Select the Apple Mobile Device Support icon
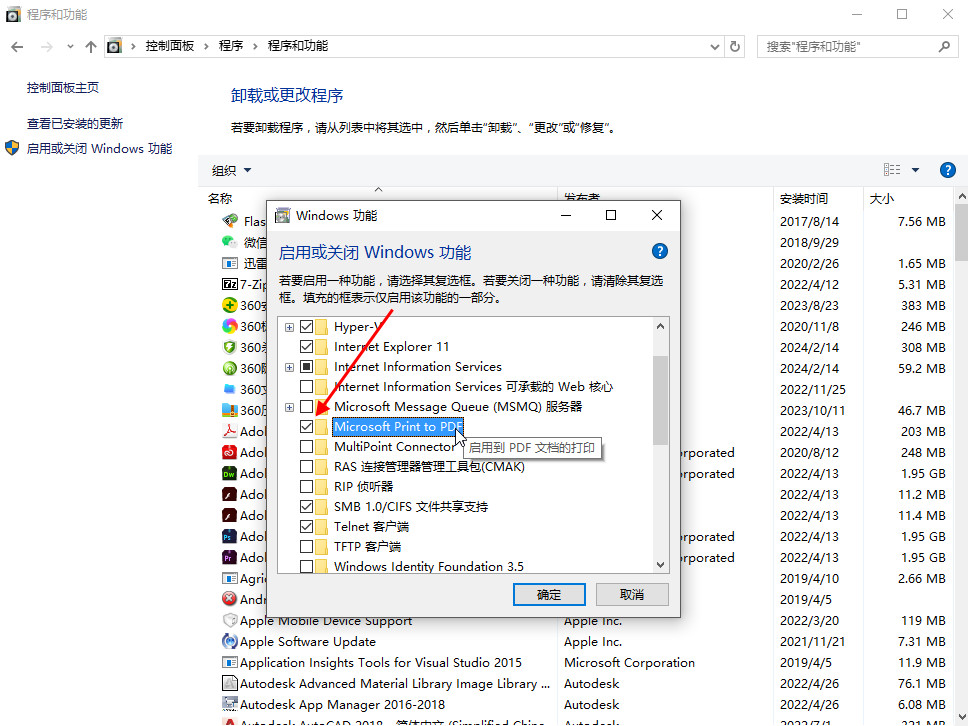Screen dimensions: 968x726 230,620
